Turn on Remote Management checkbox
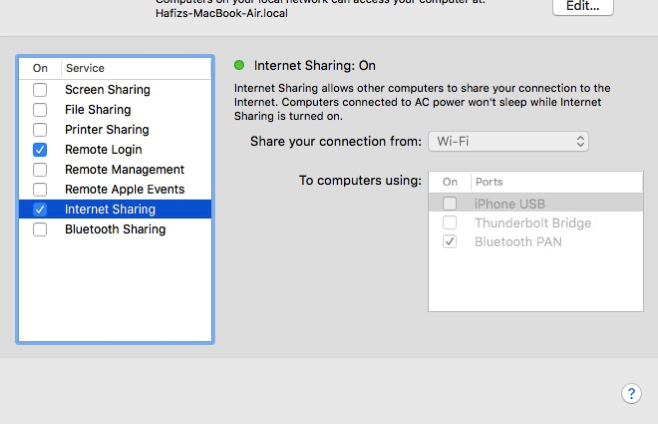The height and width of the screenshot is (424, 658). (40, 170)
